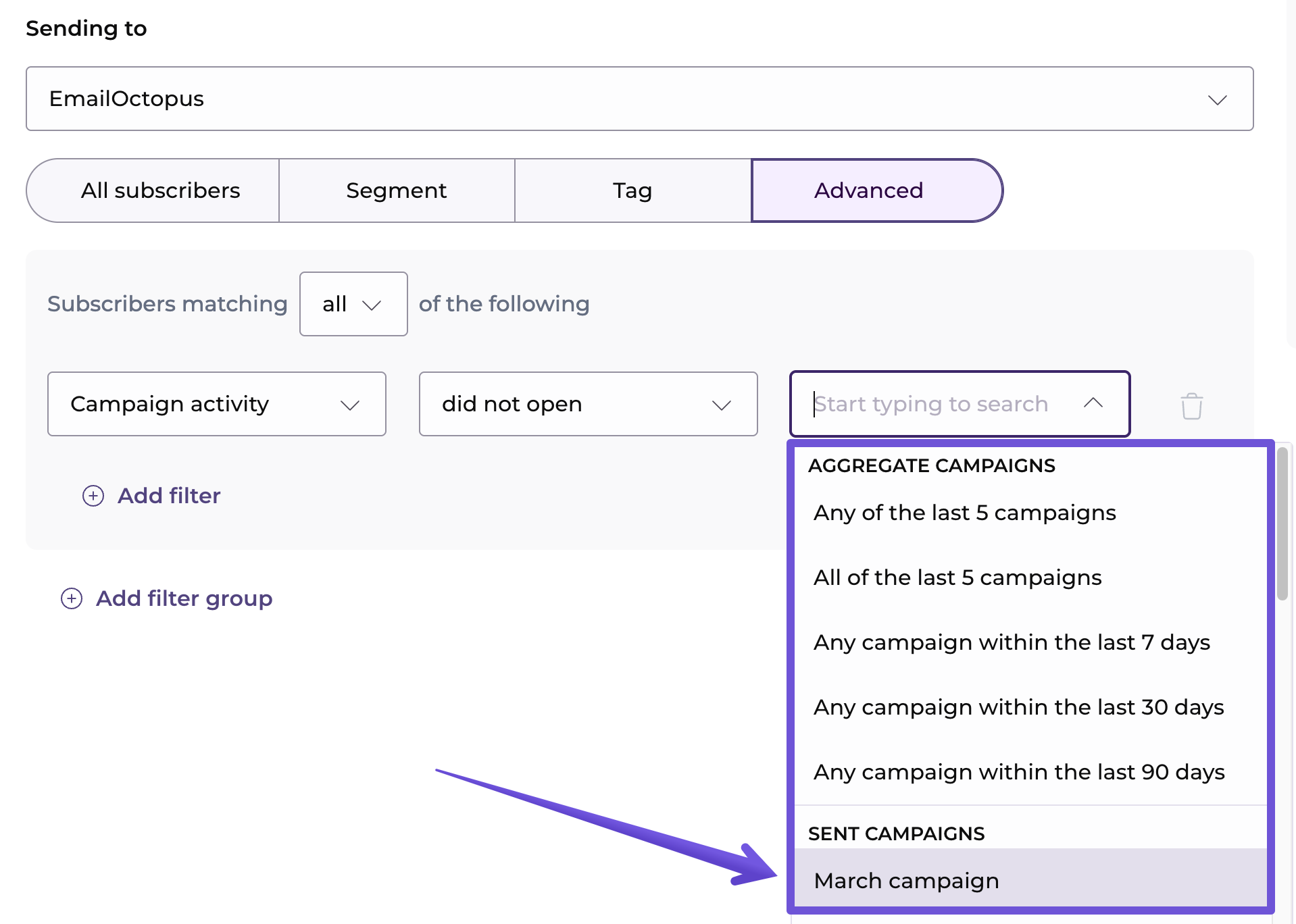Click the plus icon beside Add filter group
1296x924 pixels.
(72, 598)
